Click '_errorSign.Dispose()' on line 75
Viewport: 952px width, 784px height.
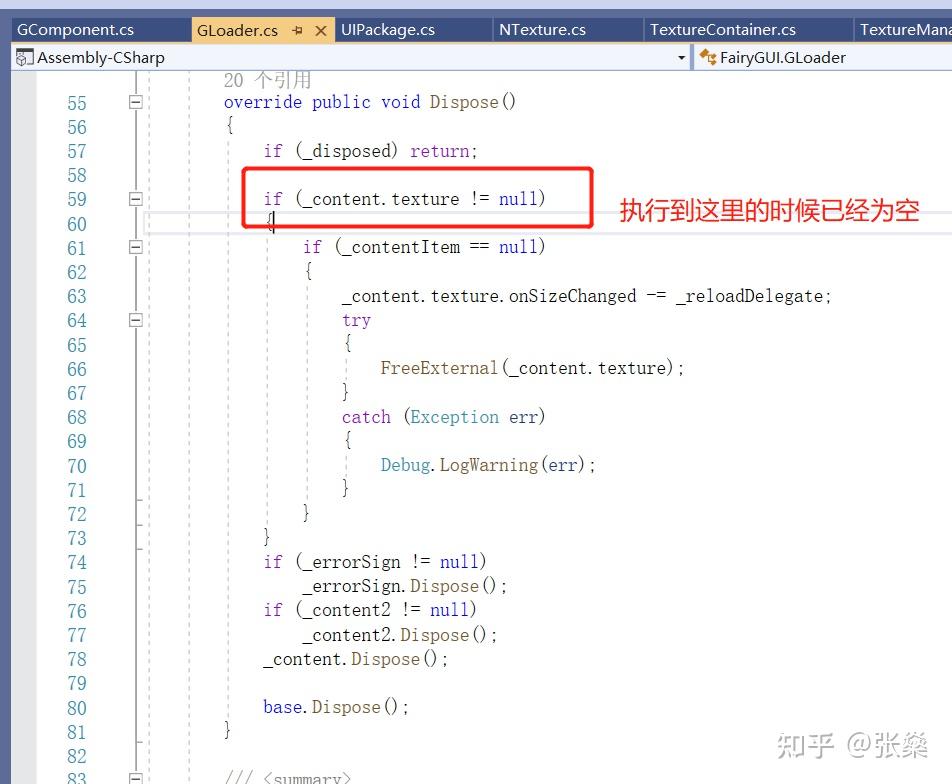click(400, 586)
